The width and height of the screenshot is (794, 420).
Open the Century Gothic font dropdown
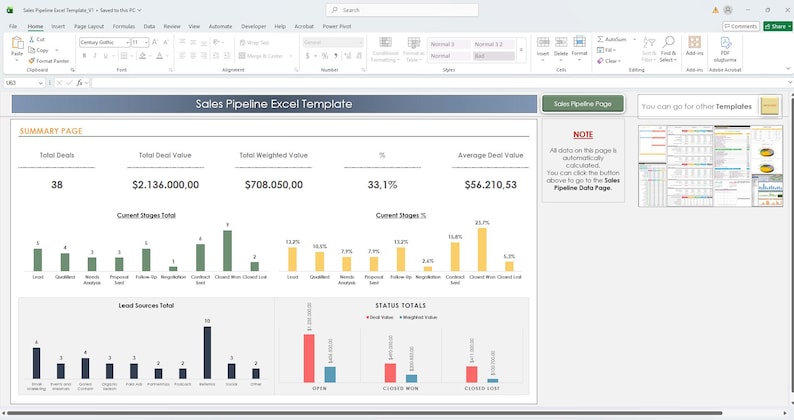pos(127,43)
